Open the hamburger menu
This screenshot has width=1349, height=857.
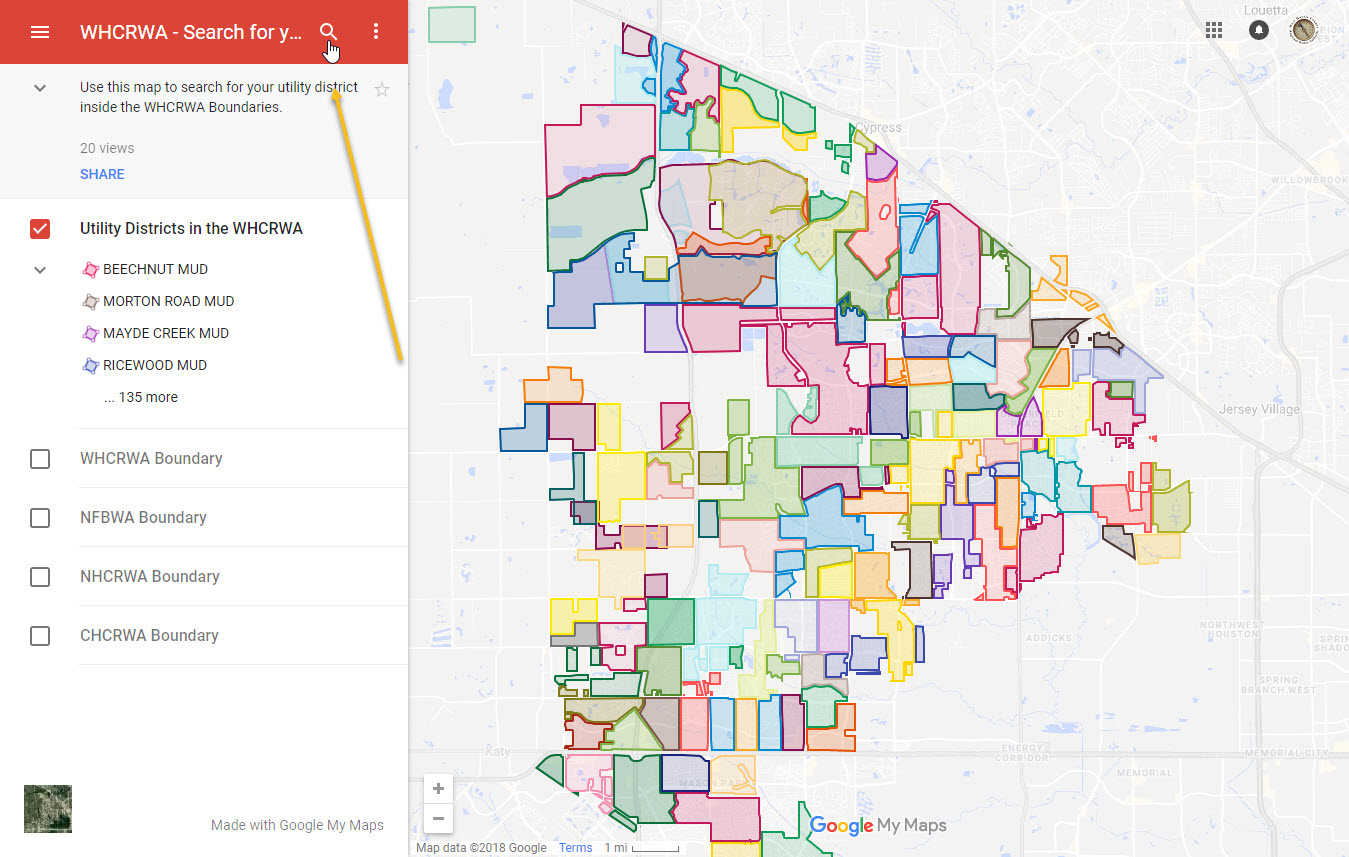point(40,32)
